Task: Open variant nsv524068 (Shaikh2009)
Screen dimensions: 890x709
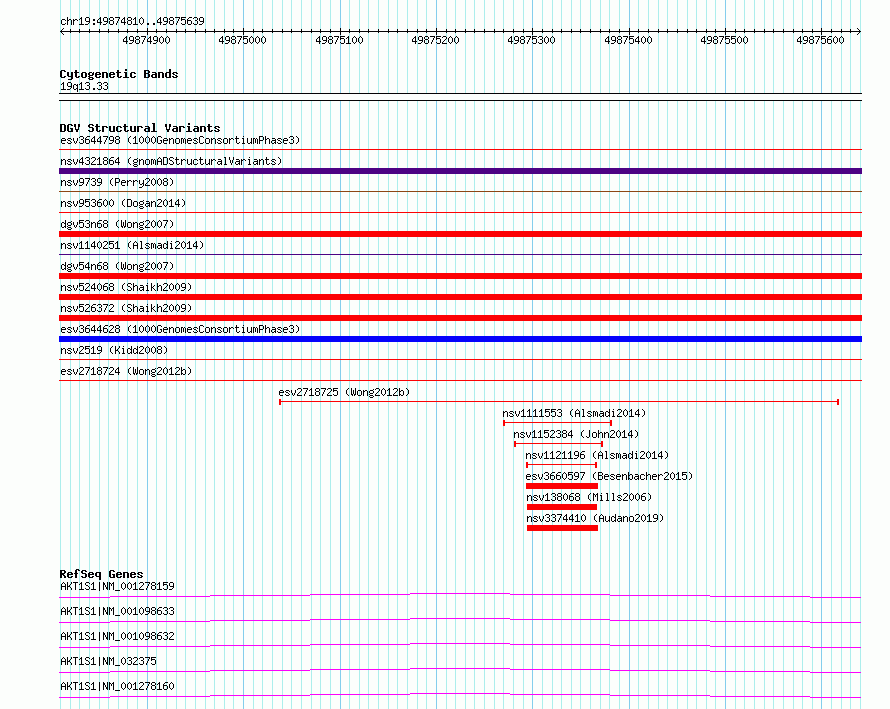Action: pyautogui.click(x=126, y=287)
